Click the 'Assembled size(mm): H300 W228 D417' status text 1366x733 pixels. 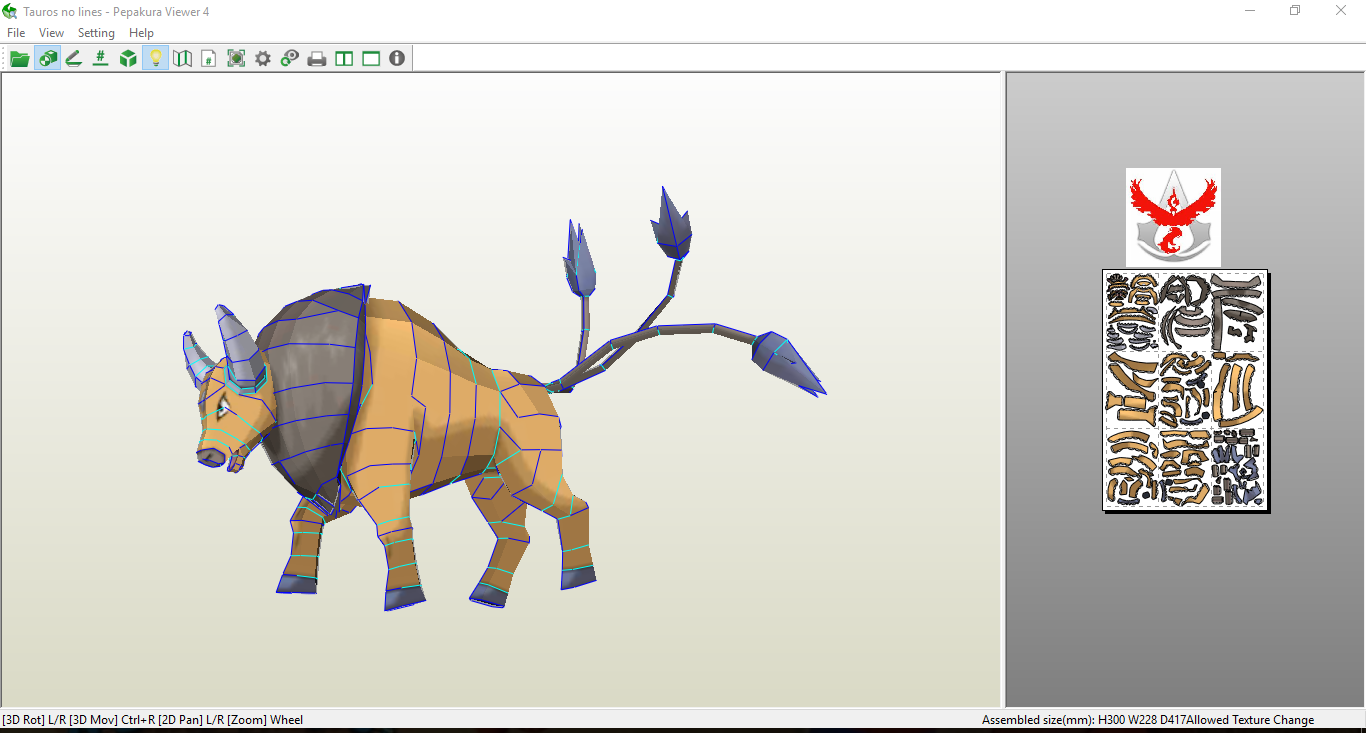pos(1083,720)
